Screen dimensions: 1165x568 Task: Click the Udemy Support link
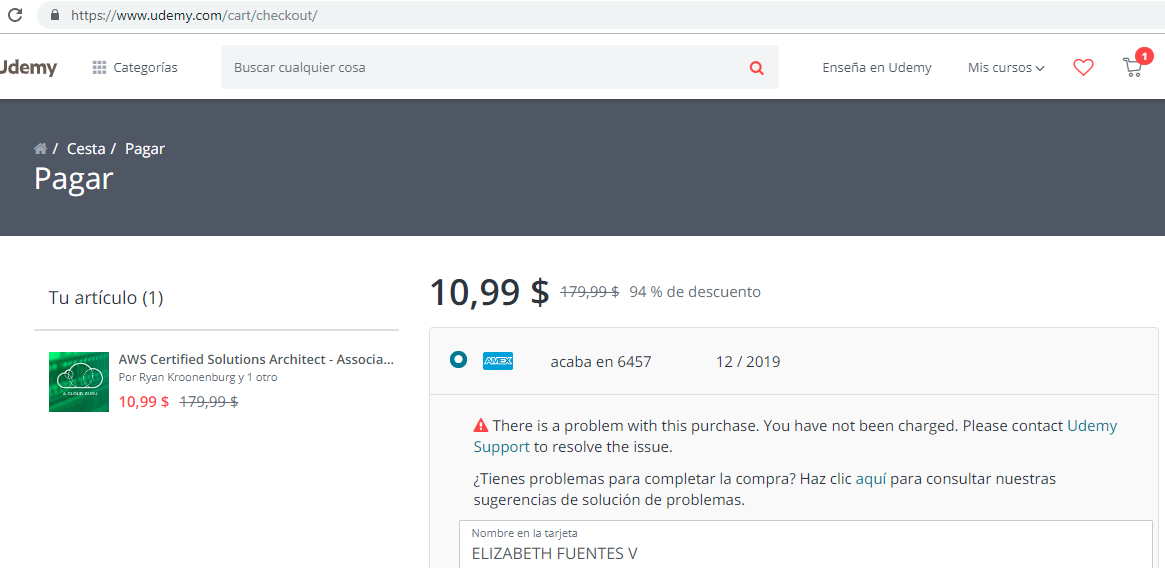[1092, 426]
